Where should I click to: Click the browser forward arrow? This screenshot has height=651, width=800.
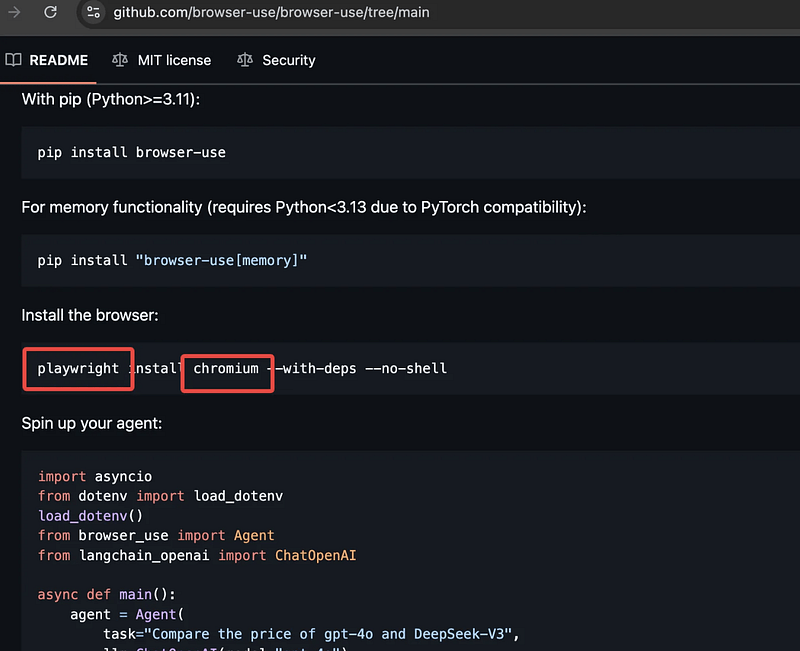pos(14,12)
